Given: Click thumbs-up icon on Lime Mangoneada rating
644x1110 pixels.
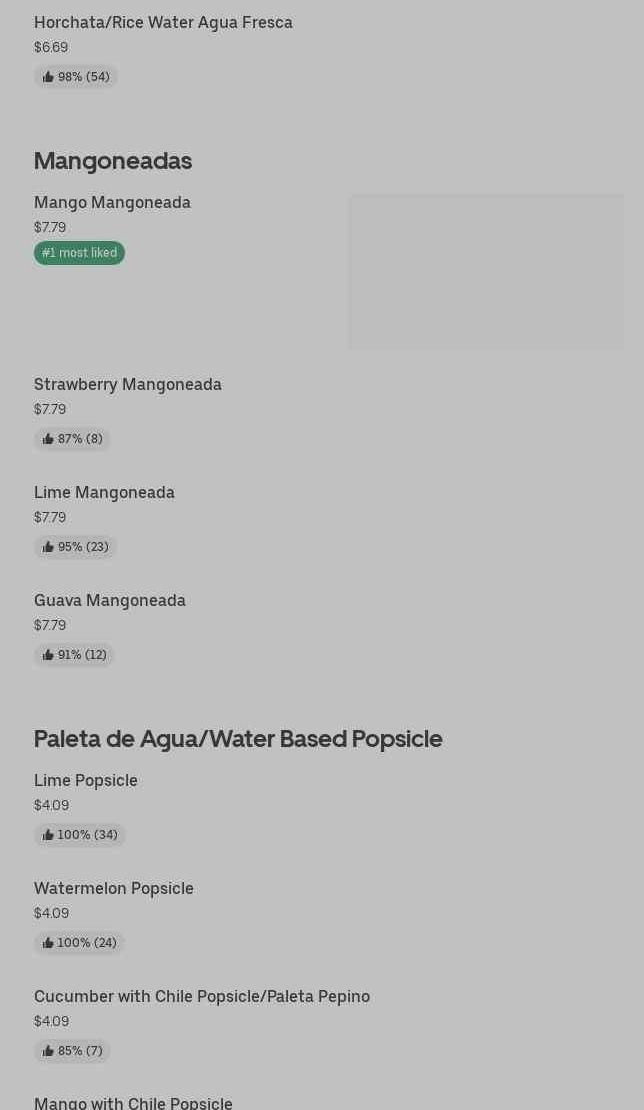Looking at the screenshot, I should coord(48,547).
